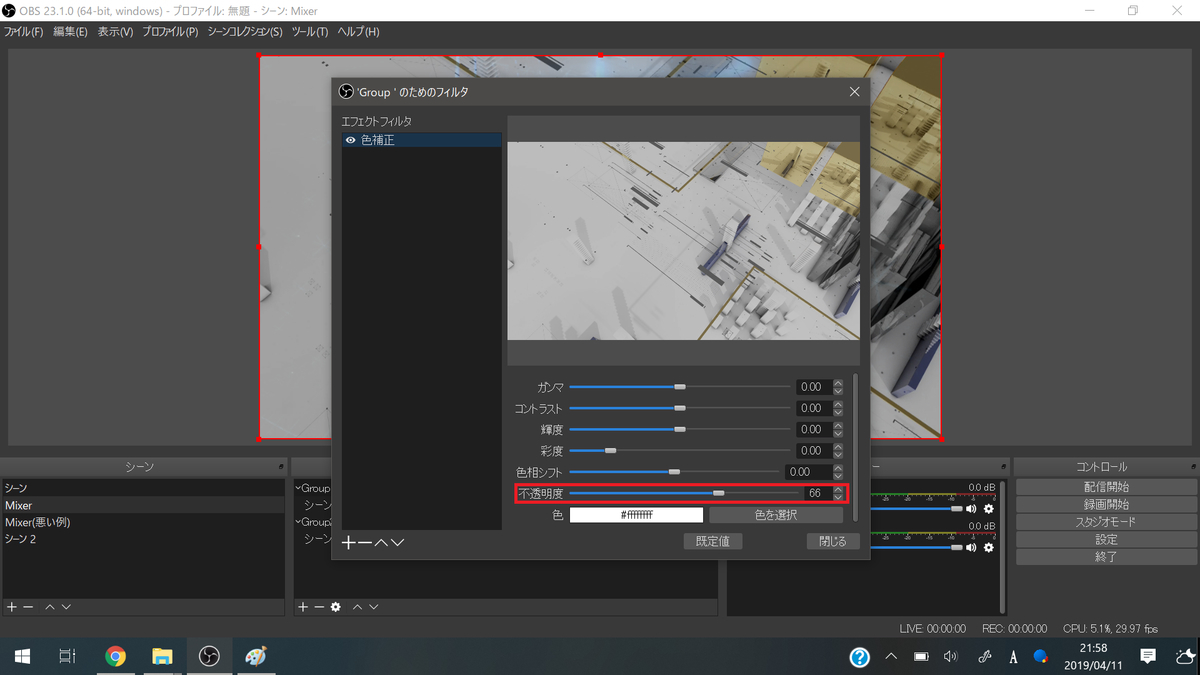Toggle visibility eye of 色補正 filter
Viewport: 1200px width, 675px height.
click(350, 141)
